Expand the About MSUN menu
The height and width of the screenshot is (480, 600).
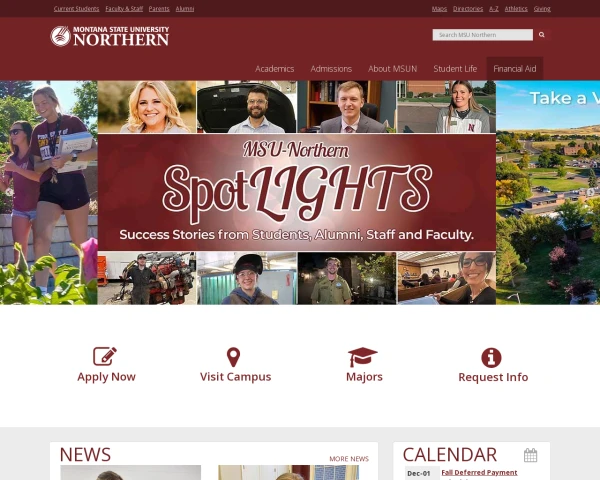(393, 69)
